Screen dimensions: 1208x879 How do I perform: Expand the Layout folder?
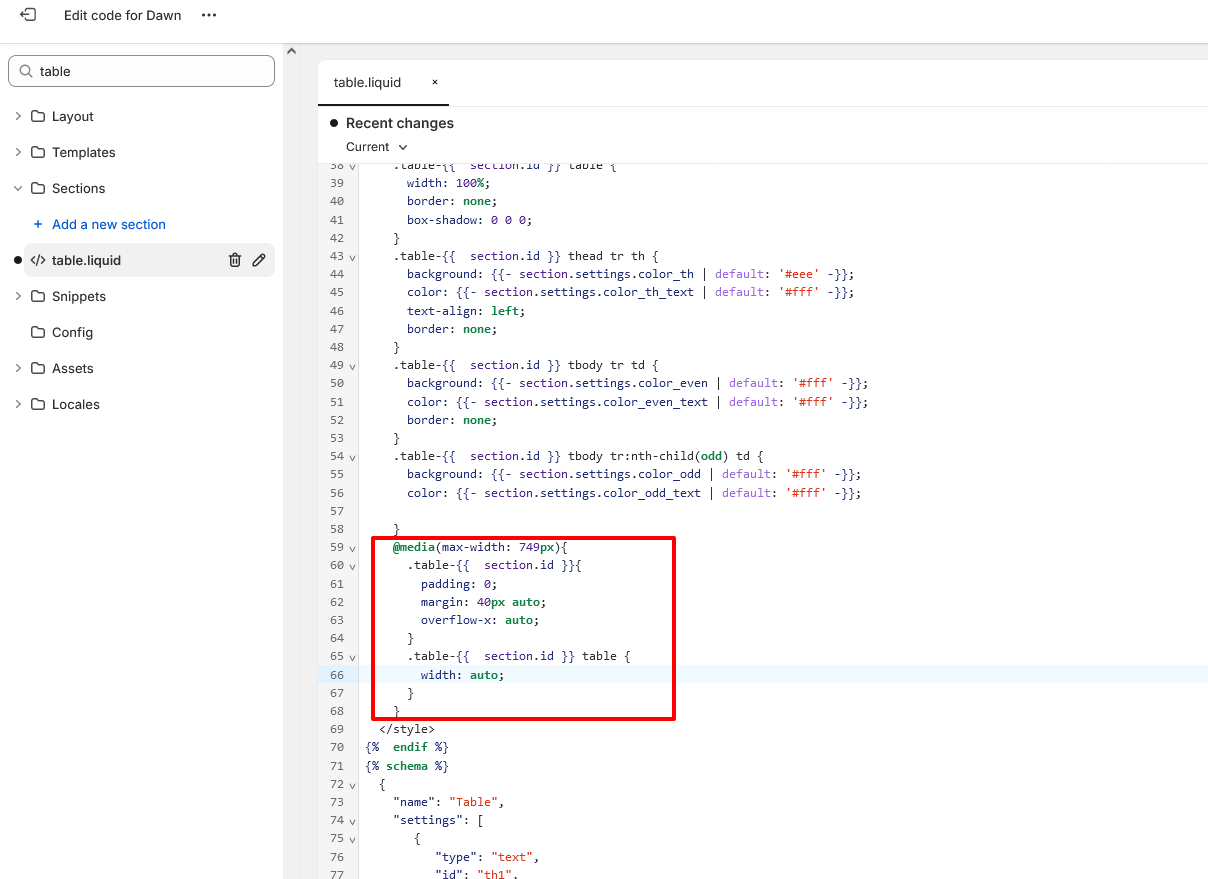(x=18, y=116)
